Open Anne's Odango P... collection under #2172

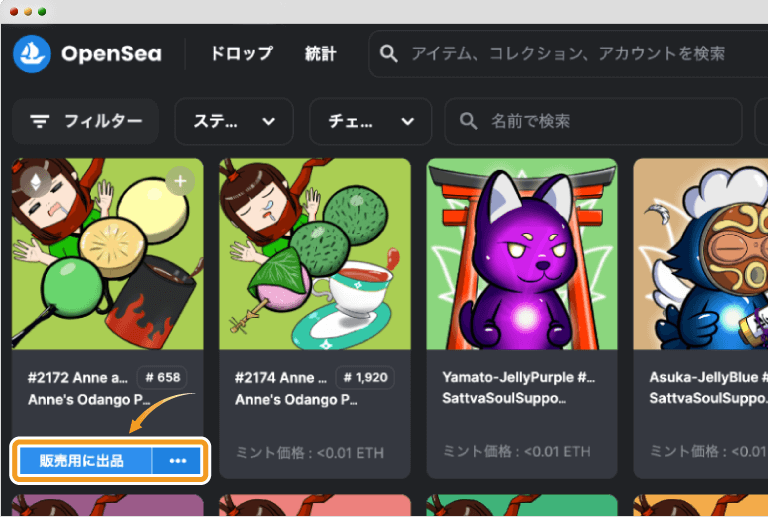(x=89, y=400)
